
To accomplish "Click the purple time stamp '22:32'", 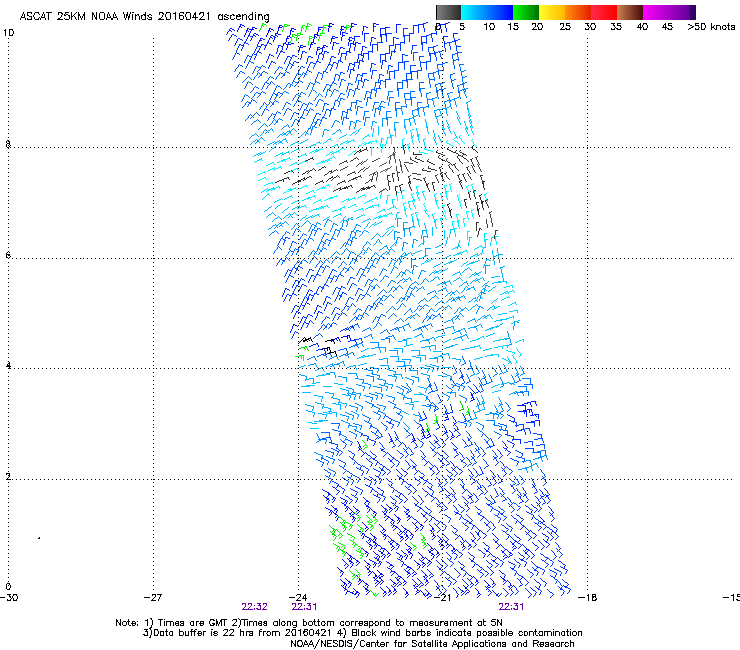I will click(254, 607).
